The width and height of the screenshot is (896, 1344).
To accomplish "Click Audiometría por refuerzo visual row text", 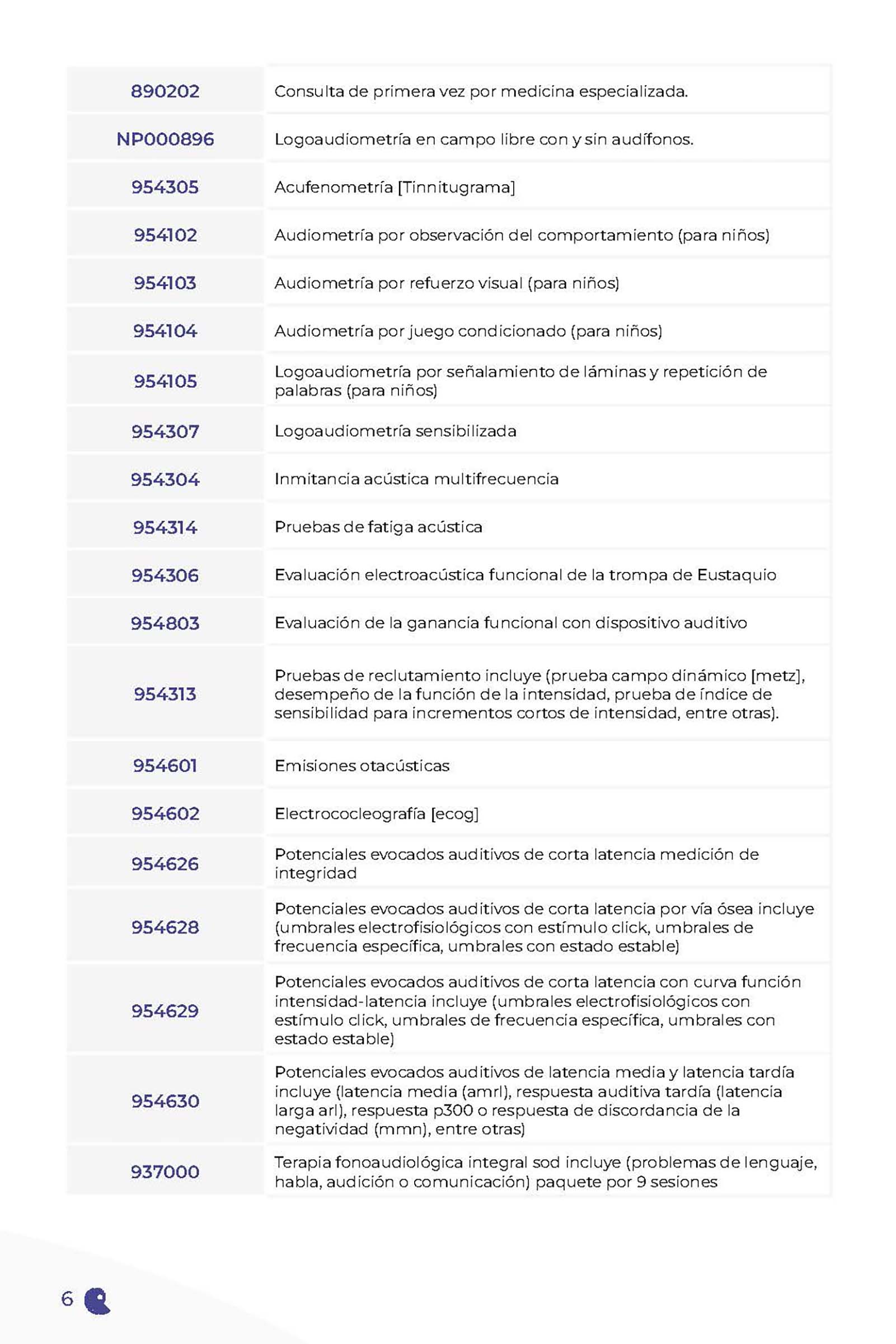I will [x=447, y=283].
